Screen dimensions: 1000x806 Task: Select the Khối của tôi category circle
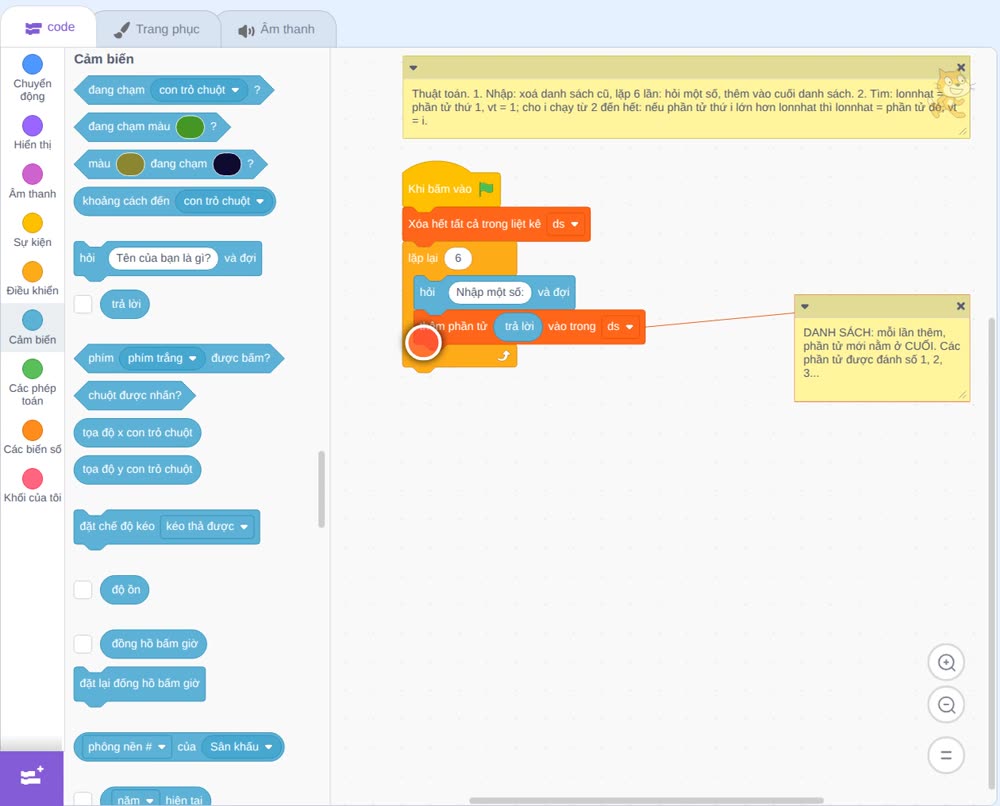coord(33,478)
